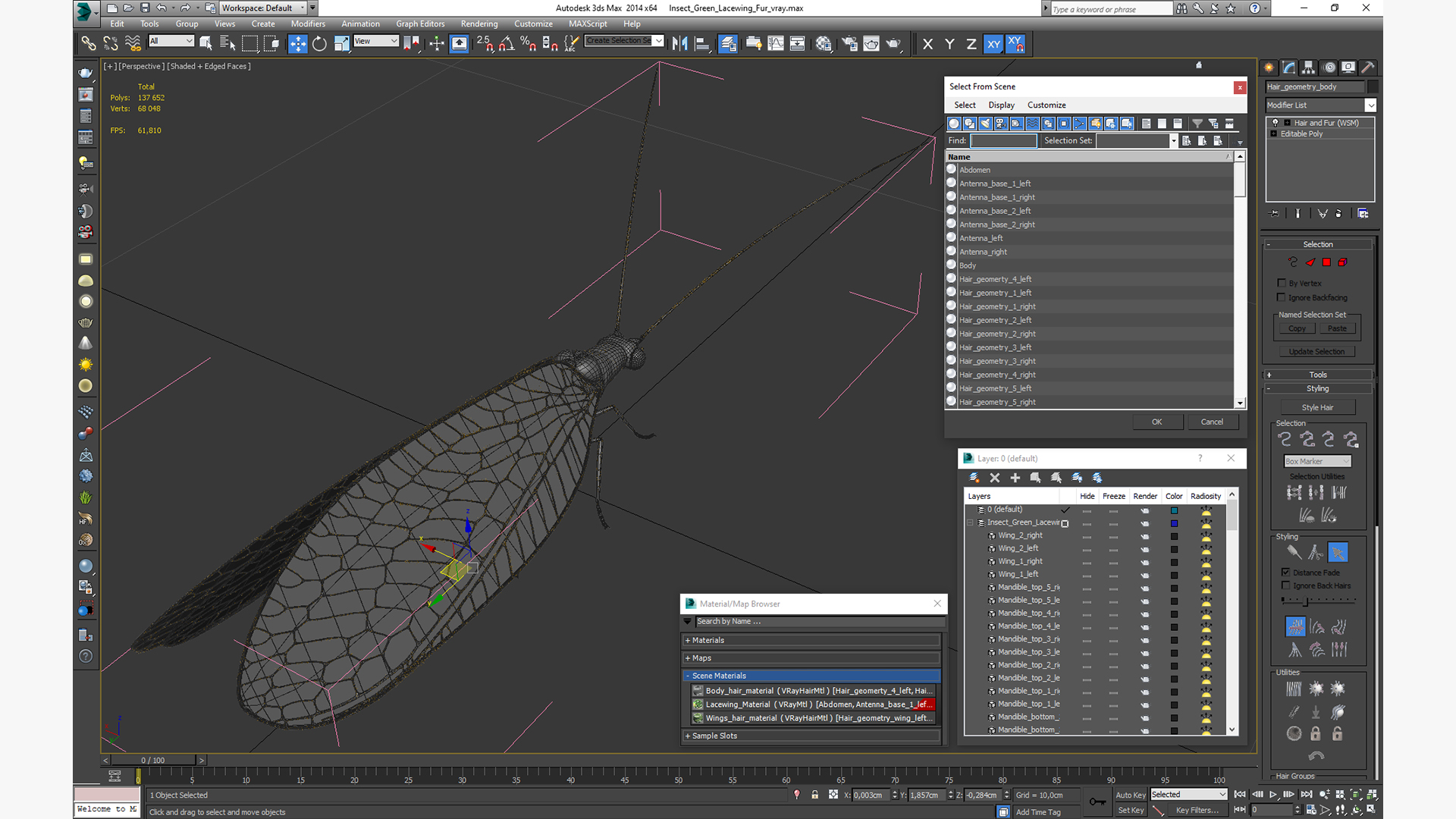1456x819 pixels.
Task: Click color swatch of Insect_Green_Lacewing layer
Action: [x=1174, y=523]
